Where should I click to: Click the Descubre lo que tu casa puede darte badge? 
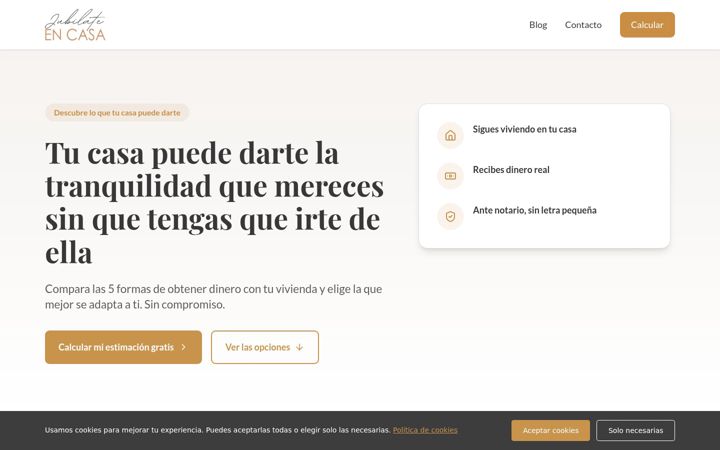[x=117, y=112]
